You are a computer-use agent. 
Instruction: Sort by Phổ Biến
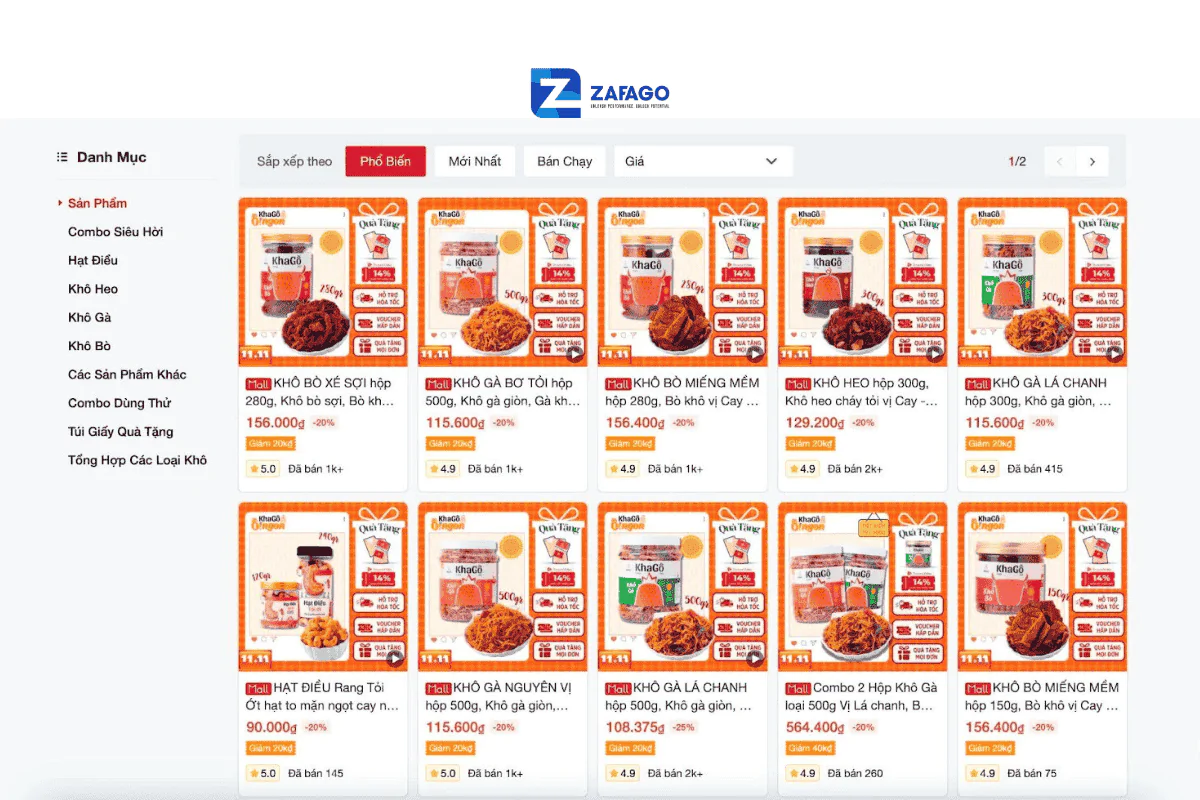(x=385, y=161)
